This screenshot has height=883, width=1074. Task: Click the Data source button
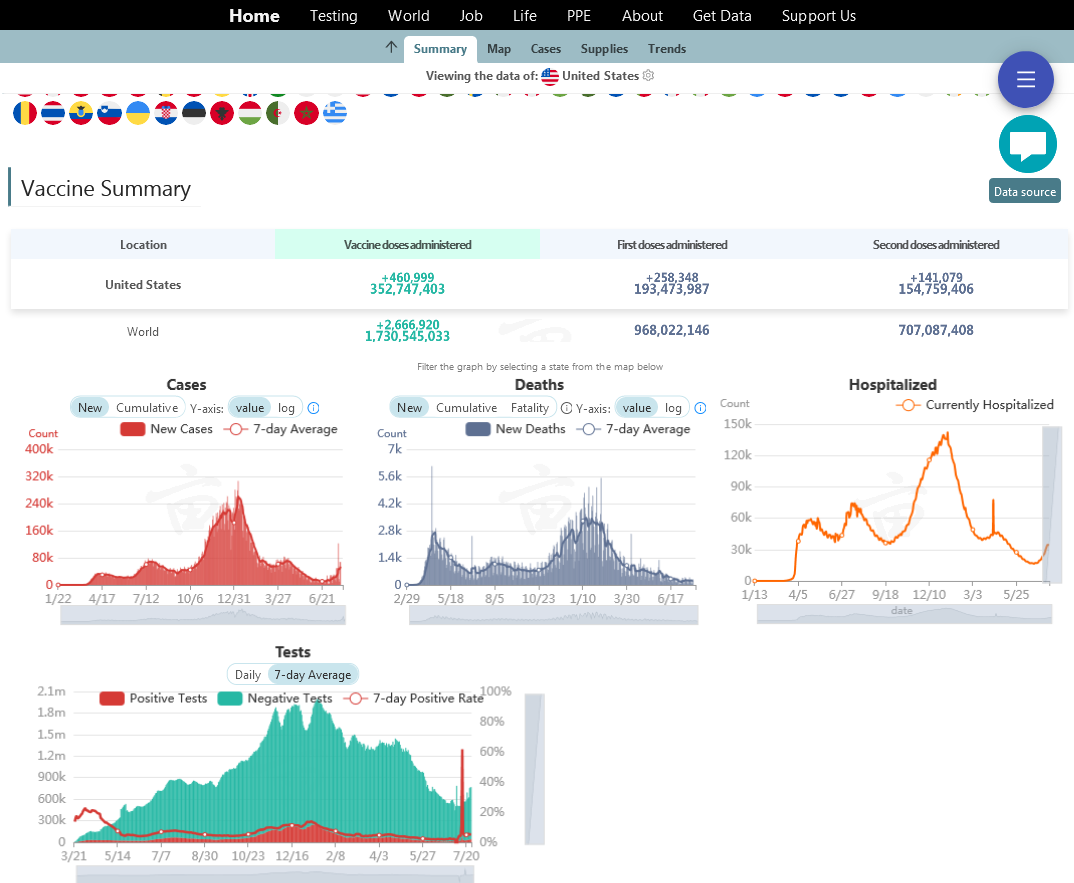(1024, 192)
